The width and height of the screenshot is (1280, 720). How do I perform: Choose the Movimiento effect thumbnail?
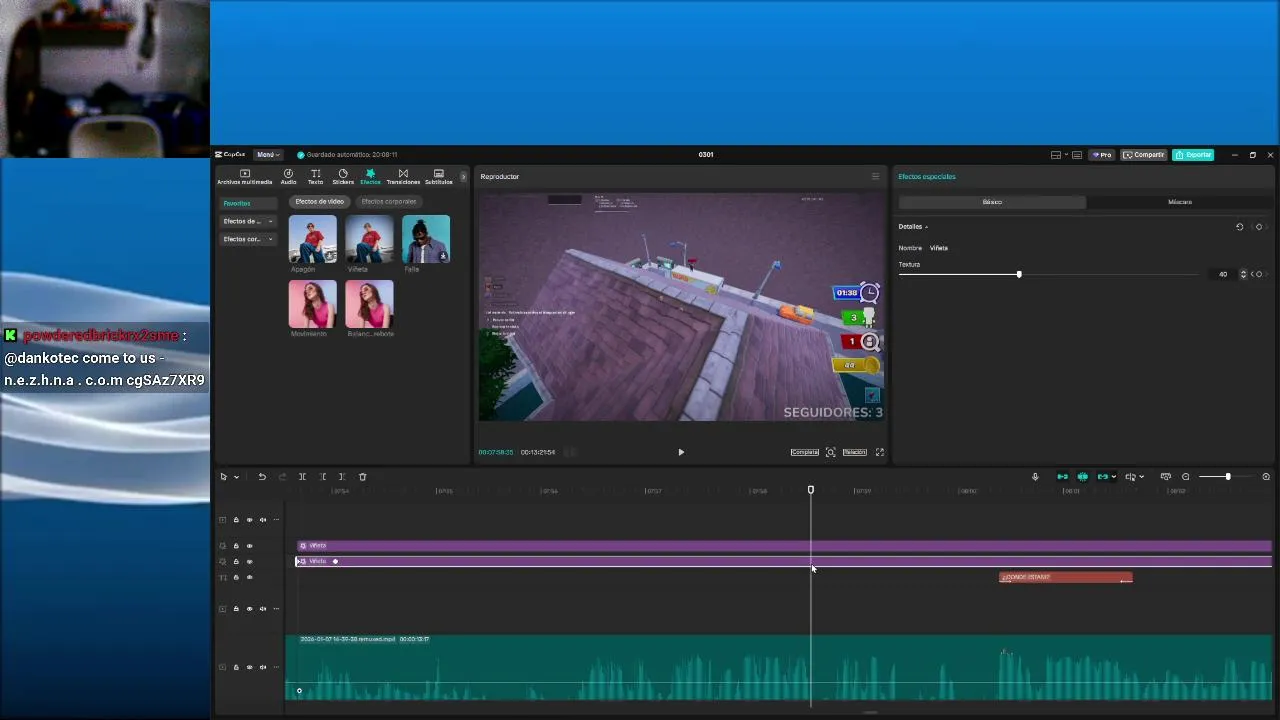tap(313, 304)
